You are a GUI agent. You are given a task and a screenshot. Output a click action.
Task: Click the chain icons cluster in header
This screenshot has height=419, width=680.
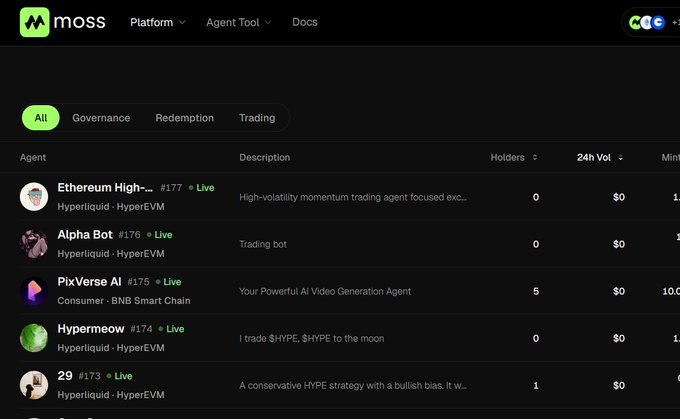pos(647,22)
